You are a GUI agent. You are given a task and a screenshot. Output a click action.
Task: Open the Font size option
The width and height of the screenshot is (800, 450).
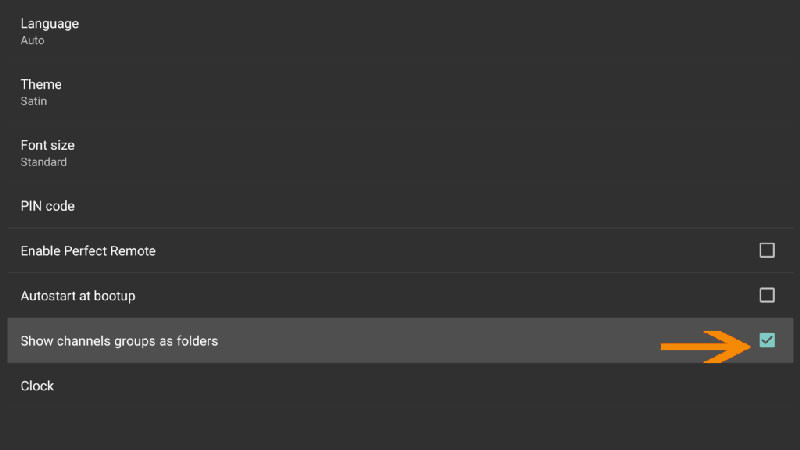point(48,146)
